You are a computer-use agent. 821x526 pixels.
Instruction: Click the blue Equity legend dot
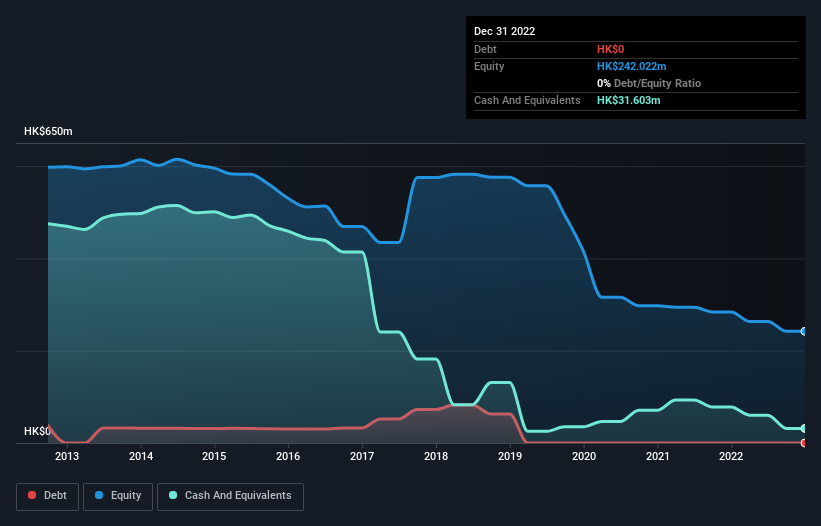98,495
